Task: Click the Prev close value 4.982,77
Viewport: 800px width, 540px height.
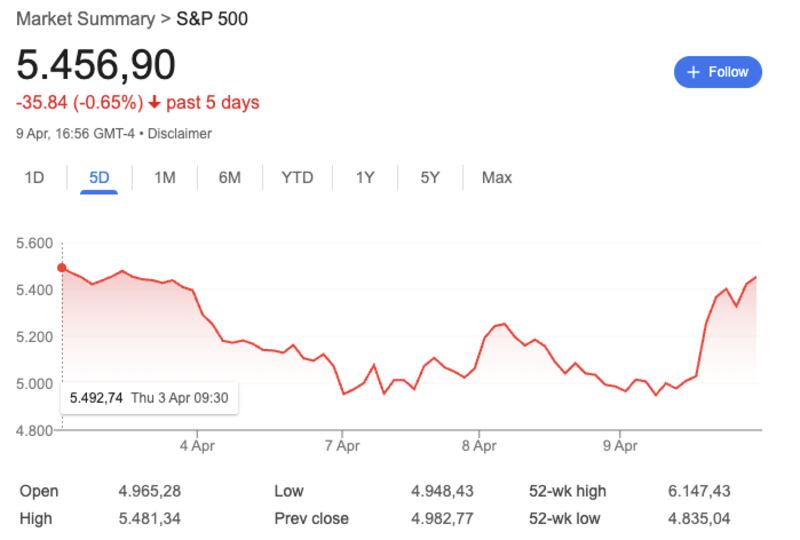Action: pyautogui.click(x=441, y=519)
